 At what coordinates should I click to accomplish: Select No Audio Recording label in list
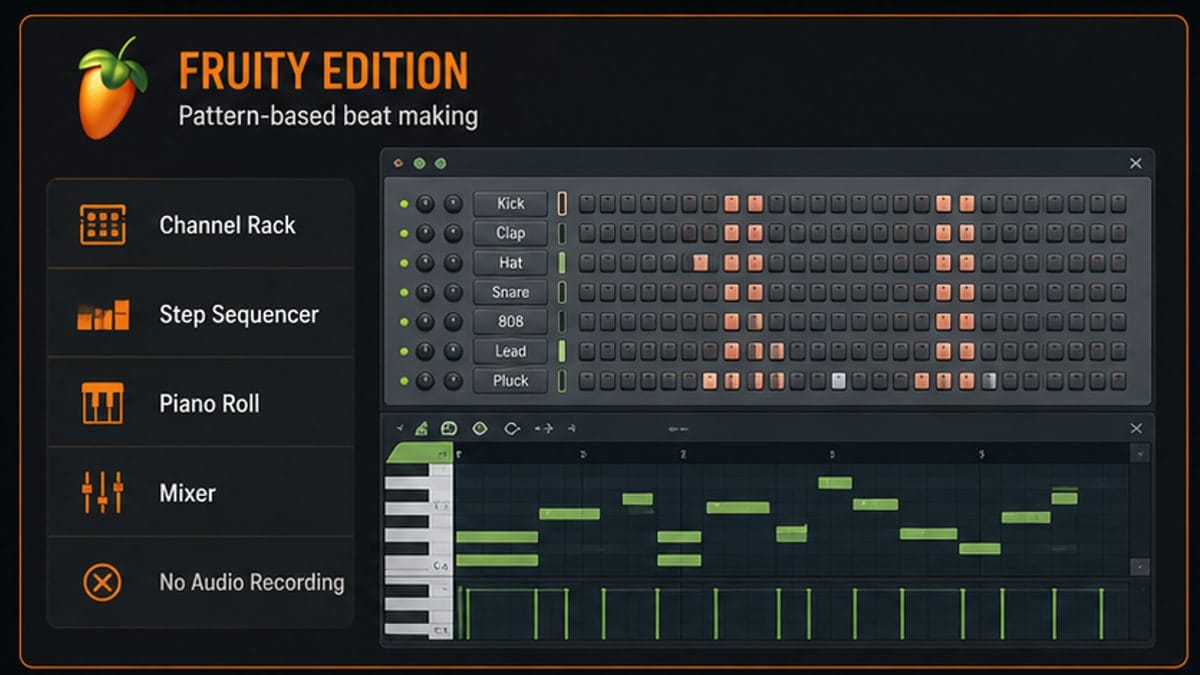tap(252, 582)
